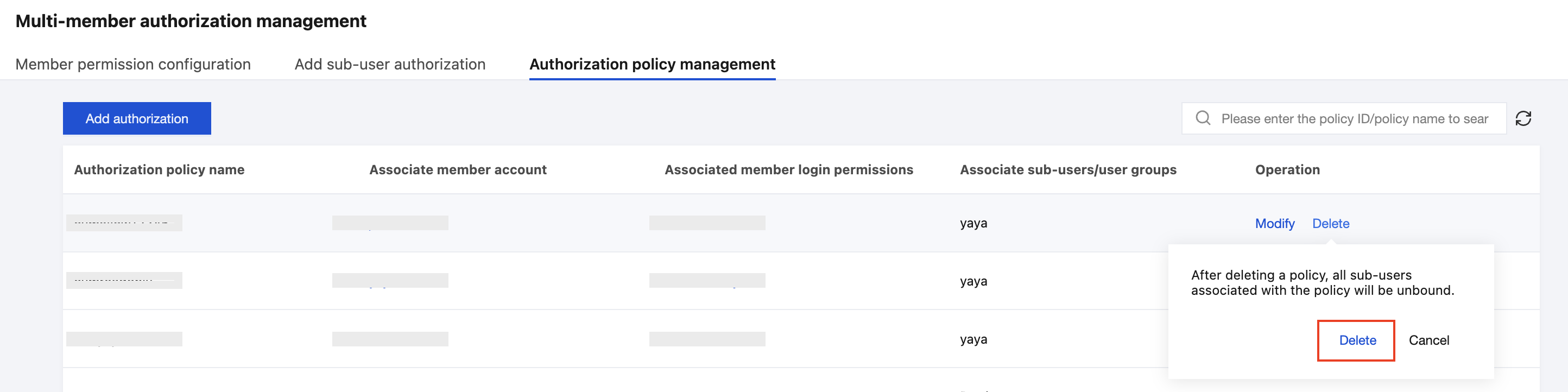Open the Add sub-user authorization tab

[390, 64]
